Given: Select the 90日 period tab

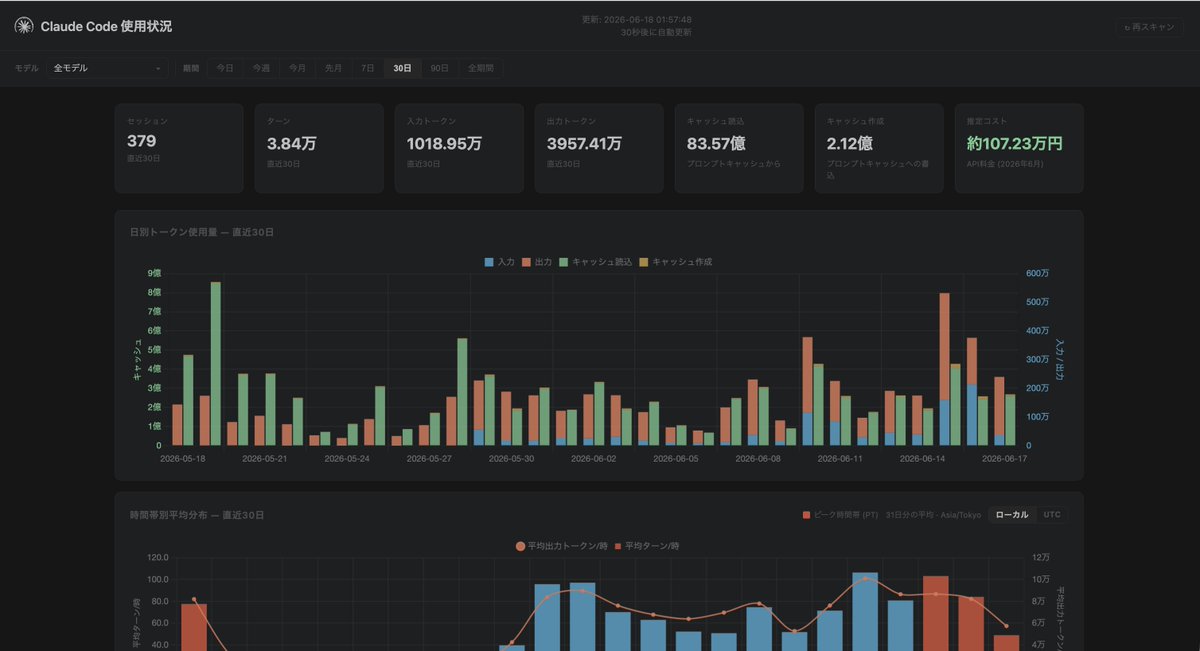Looking at the screenshot, I should pyautogui.click(x=439, y=68).
